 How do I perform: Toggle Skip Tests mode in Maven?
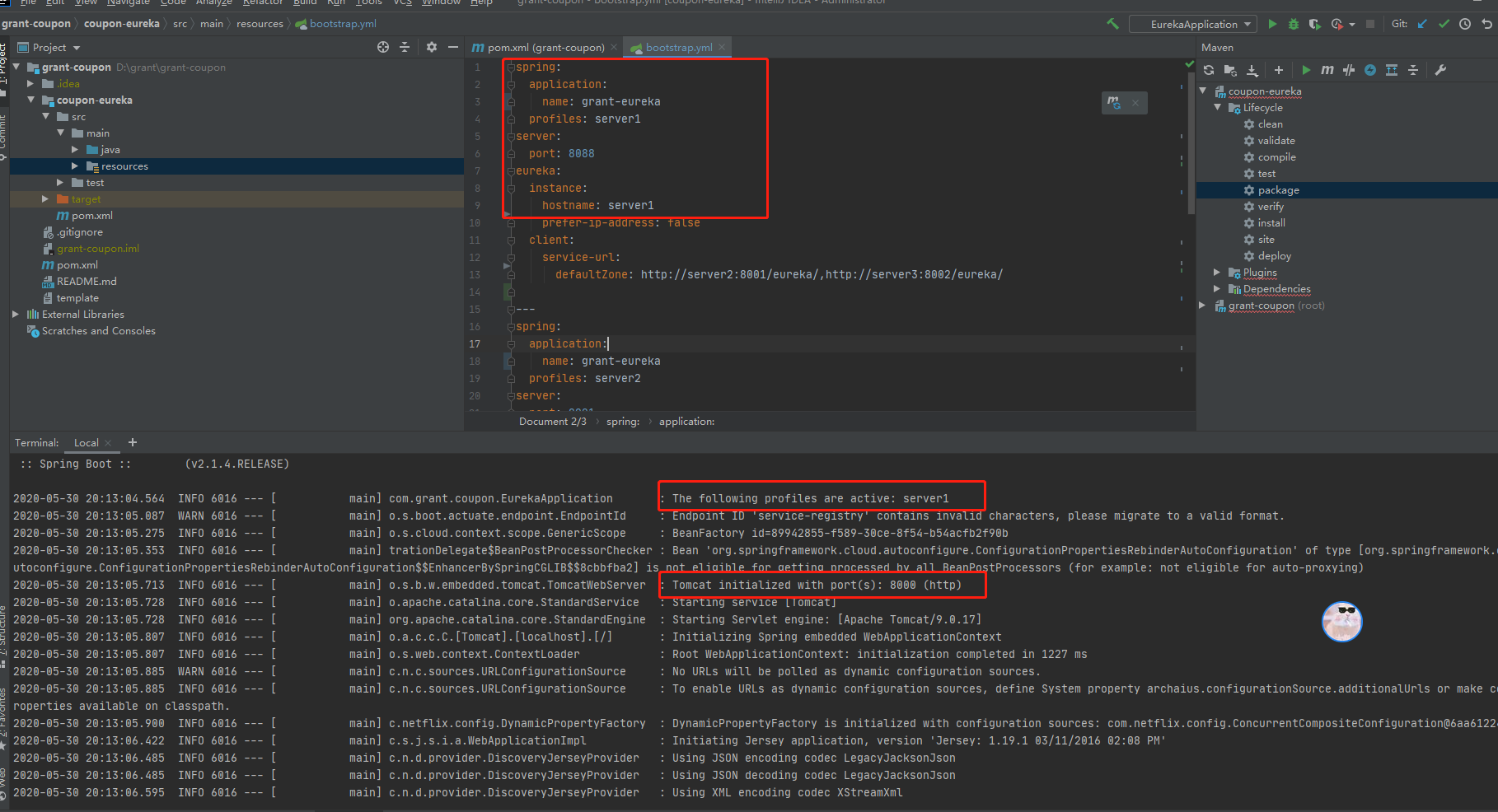pos(1370,70)
